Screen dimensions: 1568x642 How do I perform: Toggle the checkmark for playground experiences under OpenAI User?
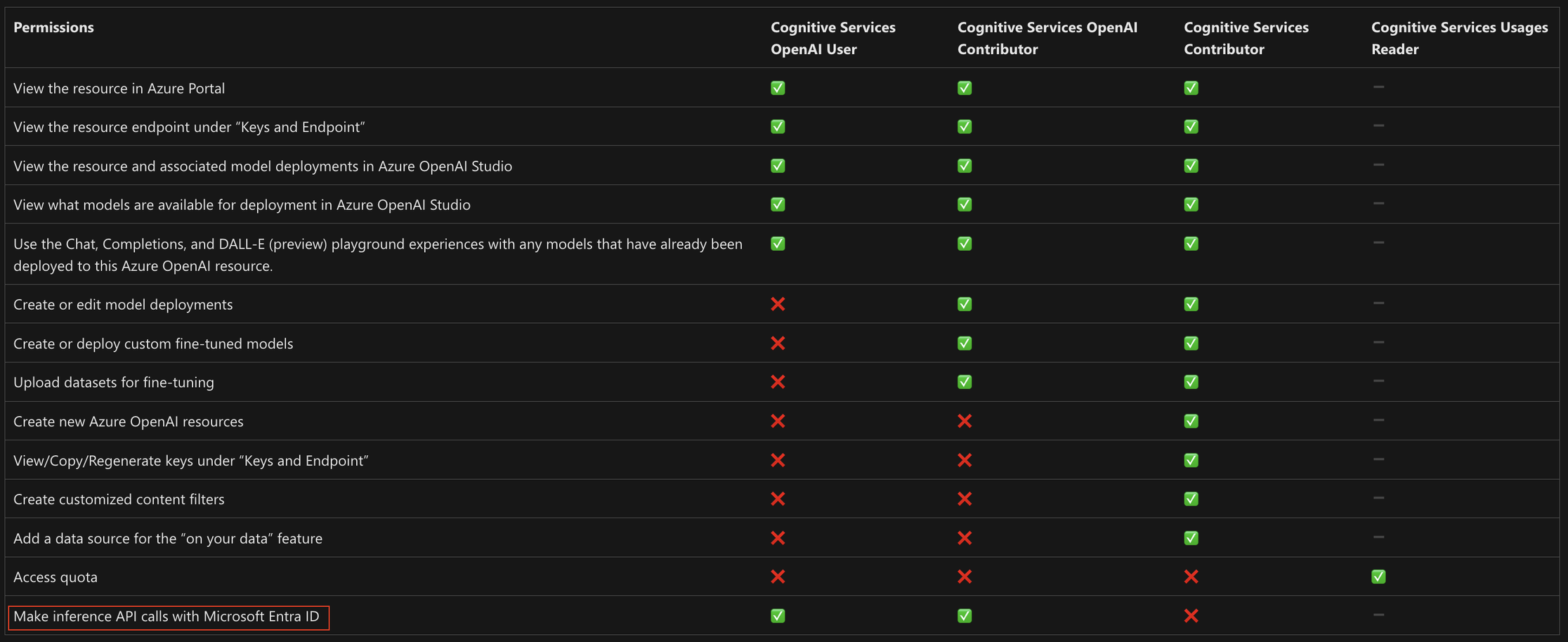(778, 244)
